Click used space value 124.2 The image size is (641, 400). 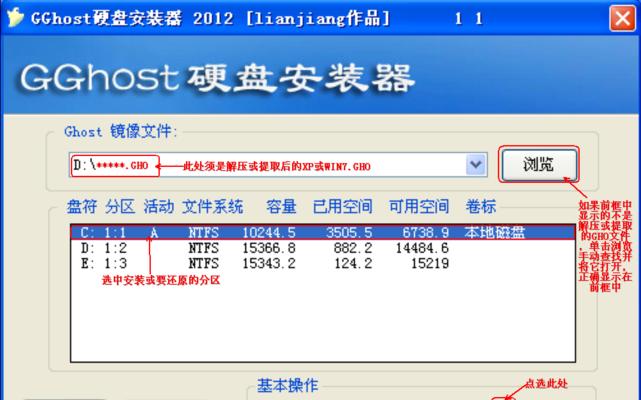pos(353,263)
